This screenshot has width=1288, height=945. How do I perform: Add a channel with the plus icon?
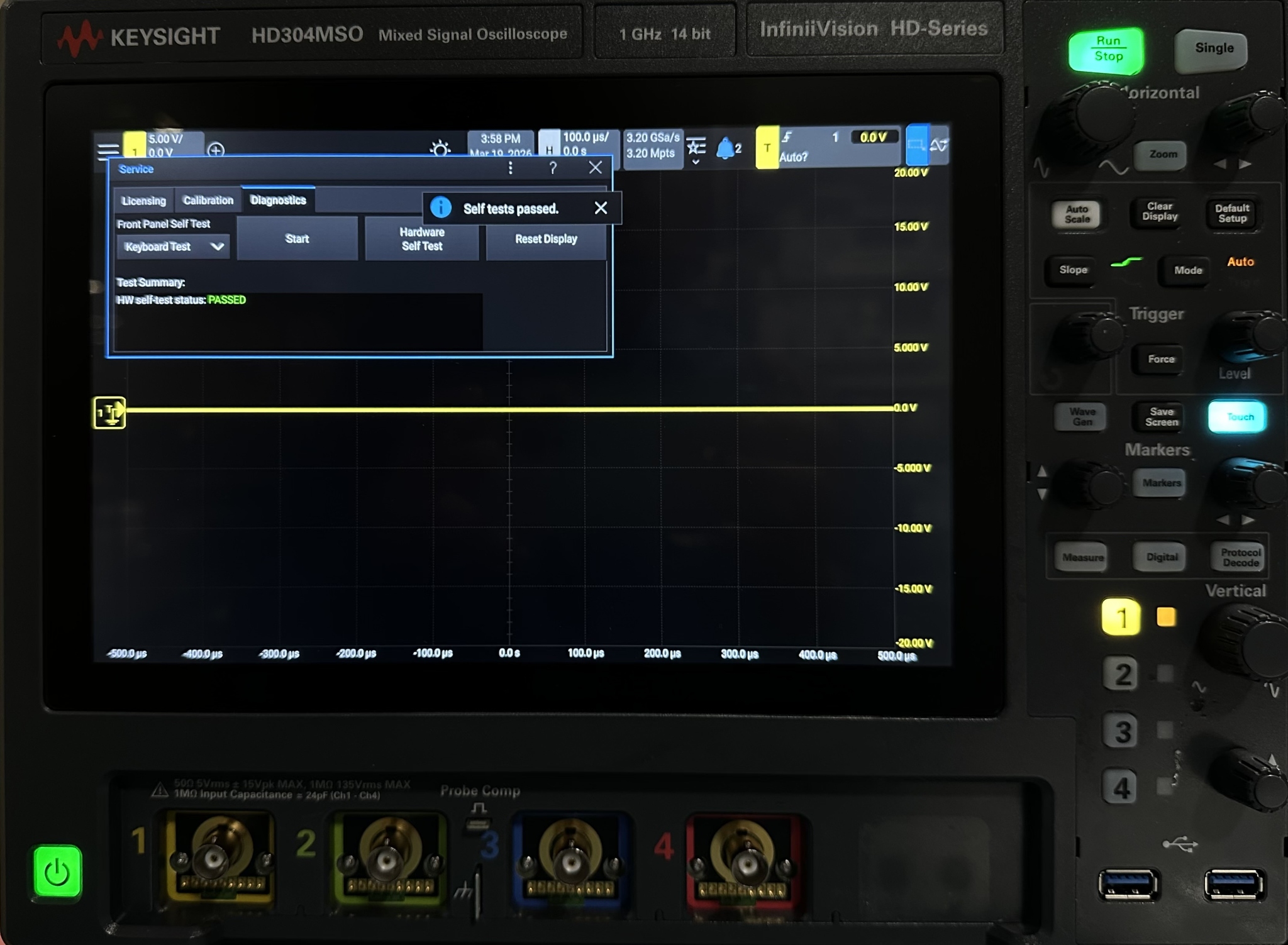[216, 150]
